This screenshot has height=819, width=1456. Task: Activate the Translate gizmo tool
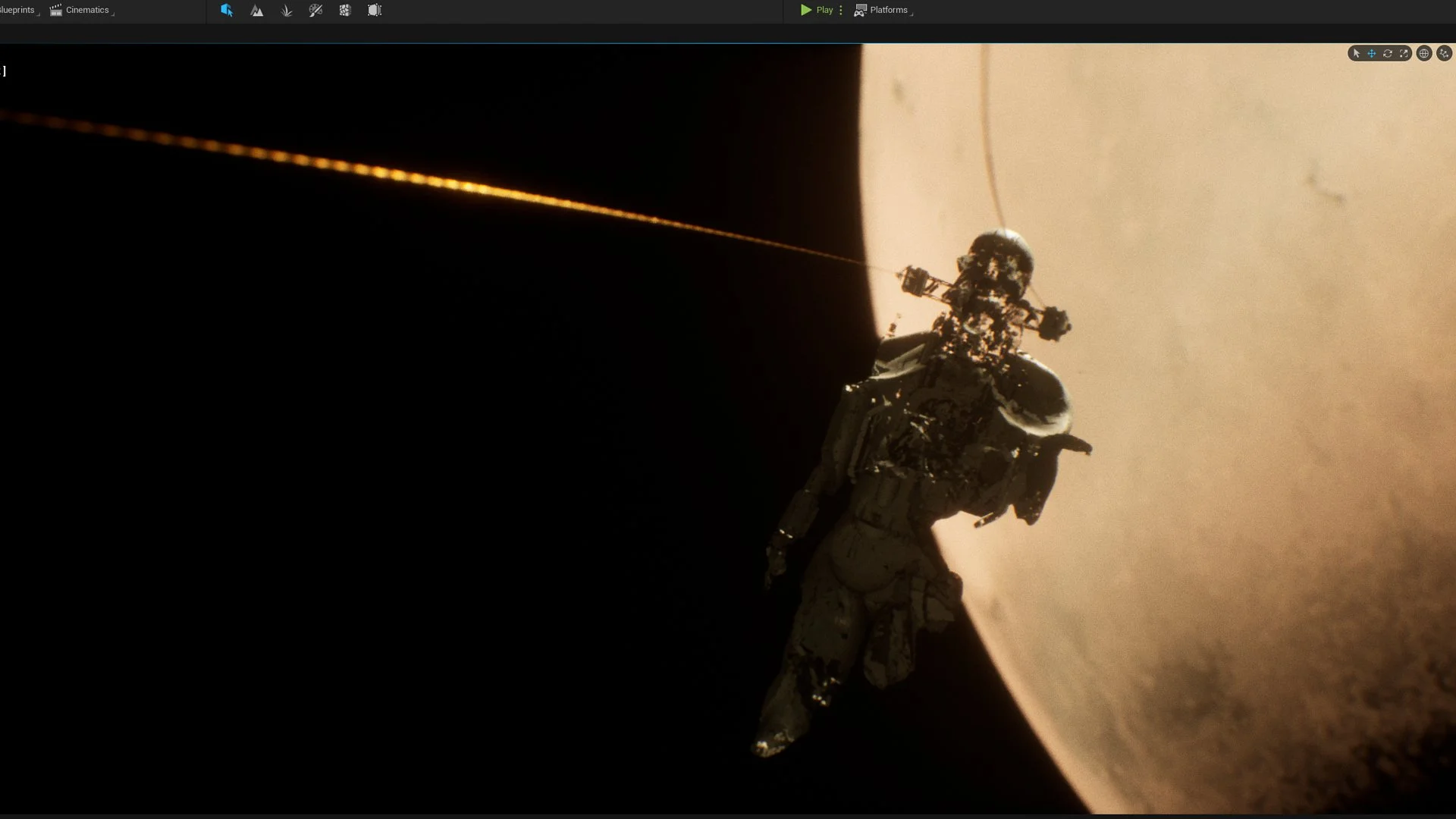(1372, 53)
